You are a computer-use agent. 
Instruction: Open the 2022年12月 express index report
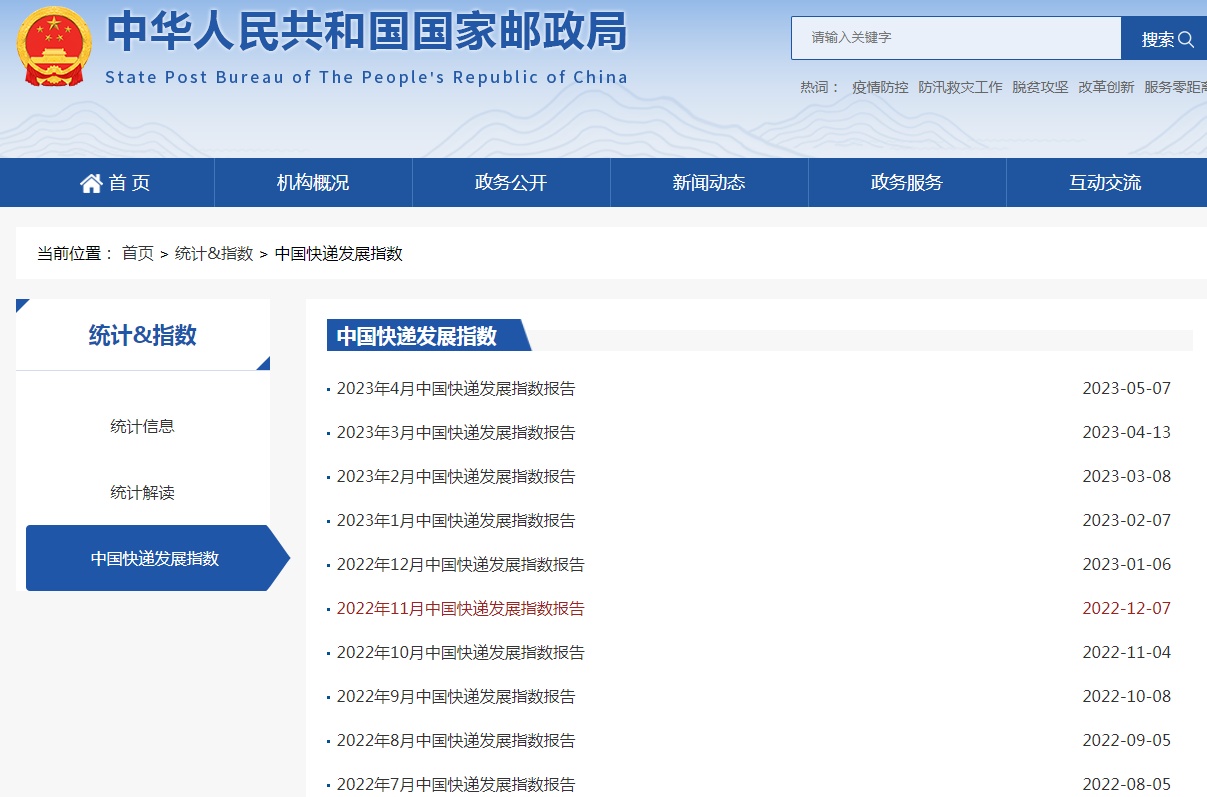tap(461, 565)
